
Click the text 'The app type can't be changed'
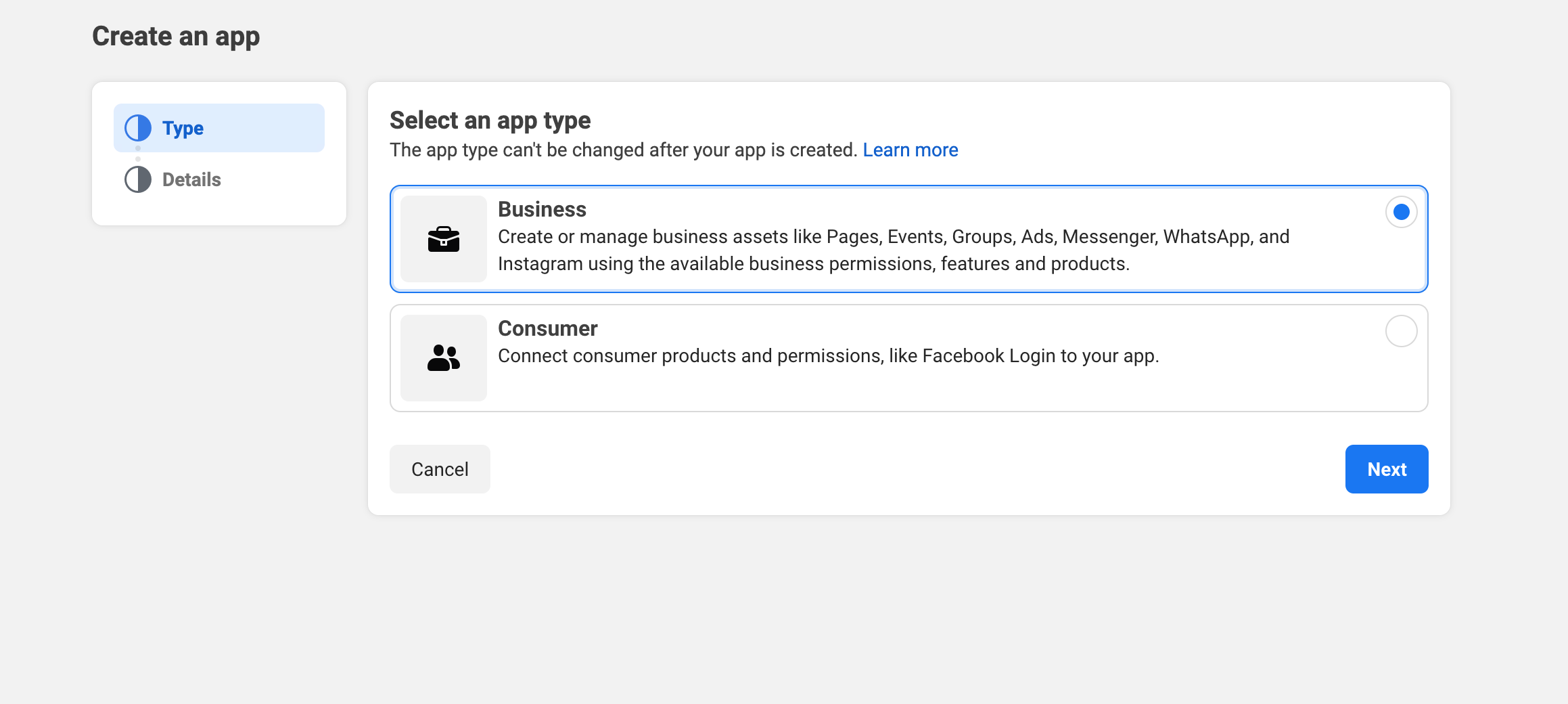[x=622, y=150]
